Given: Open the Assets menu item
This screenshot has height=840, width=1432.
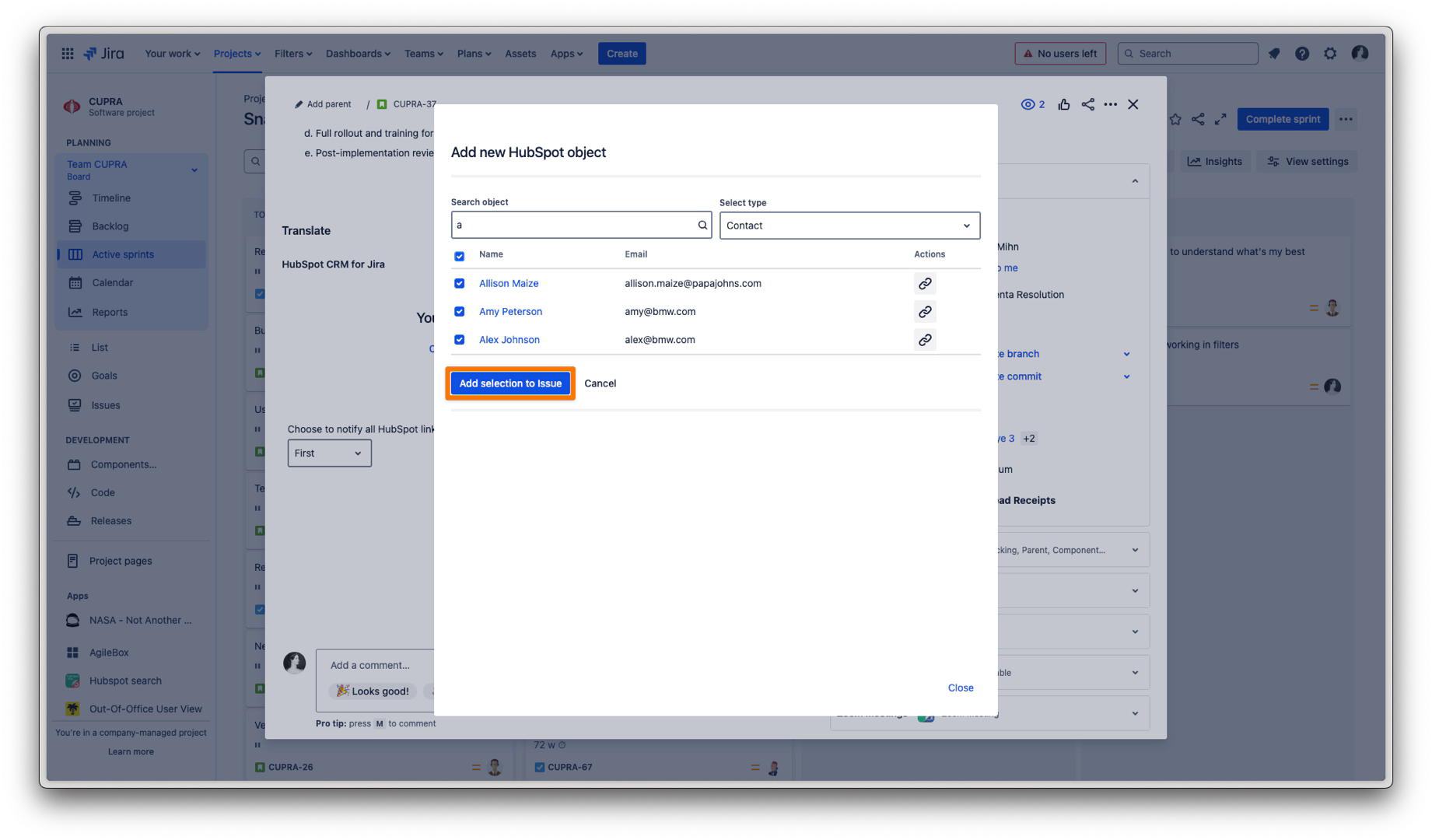Looking at the screenshot, I should (520, 54).
